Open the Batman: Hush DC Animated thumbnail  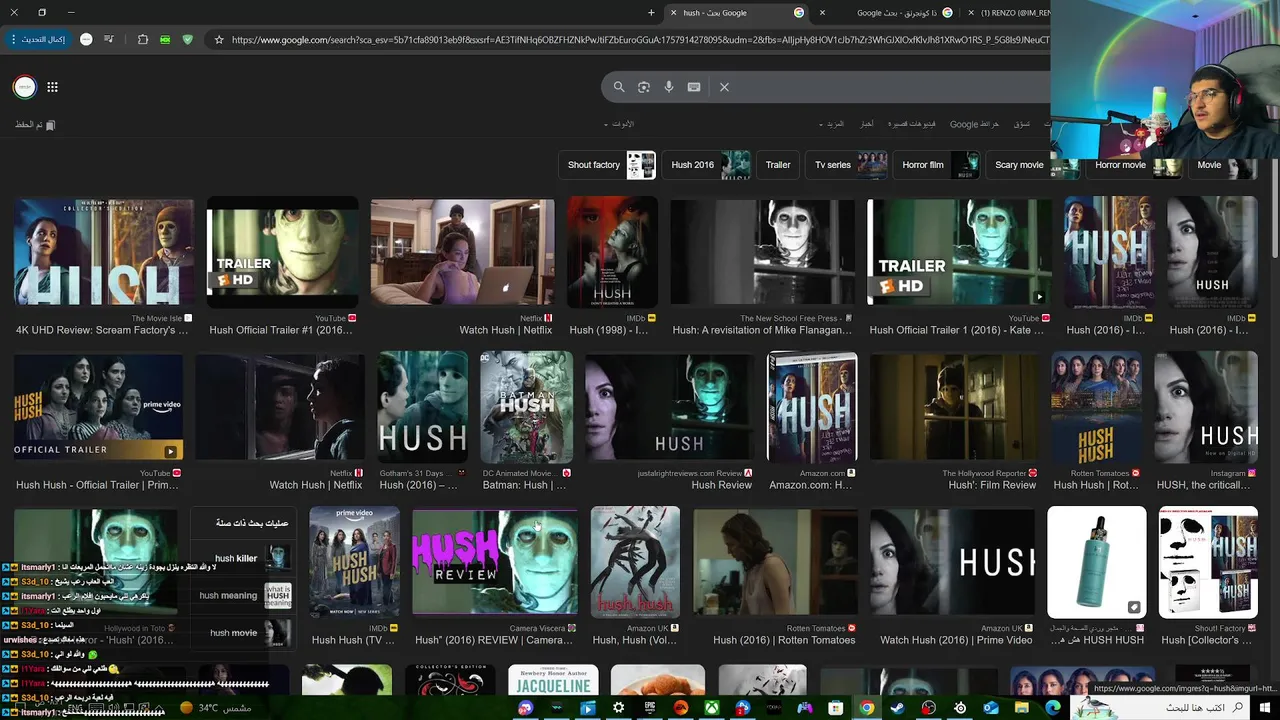coord(526,407)
